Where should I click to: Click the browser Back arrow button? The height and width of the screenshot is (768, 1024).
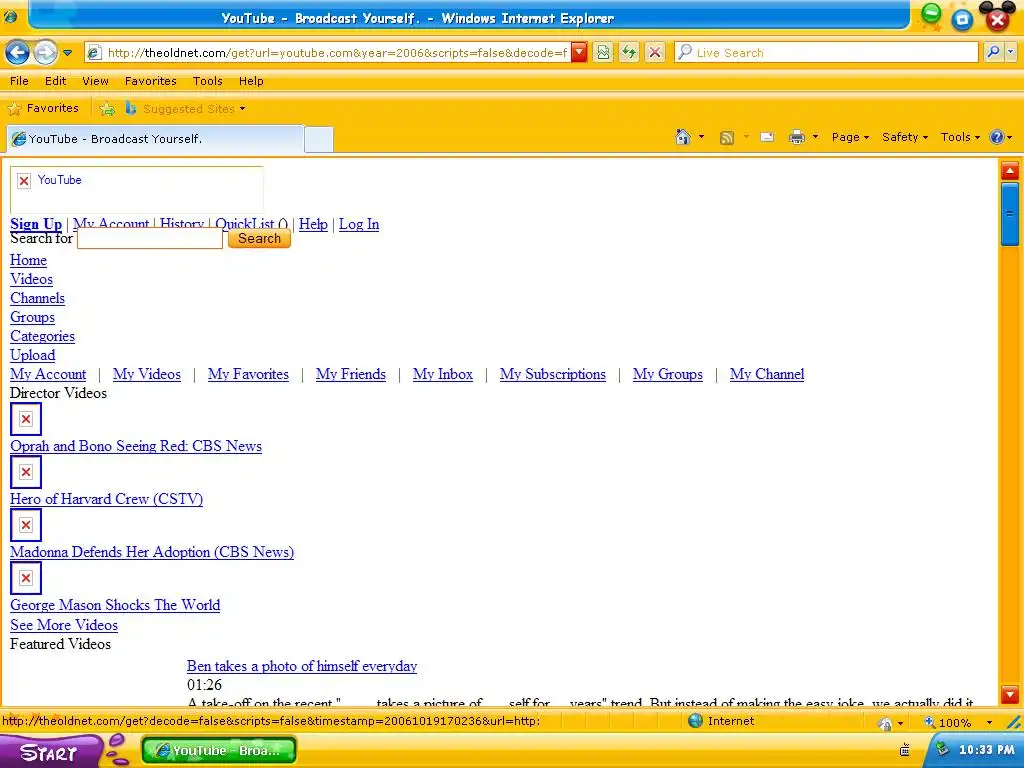18,53
